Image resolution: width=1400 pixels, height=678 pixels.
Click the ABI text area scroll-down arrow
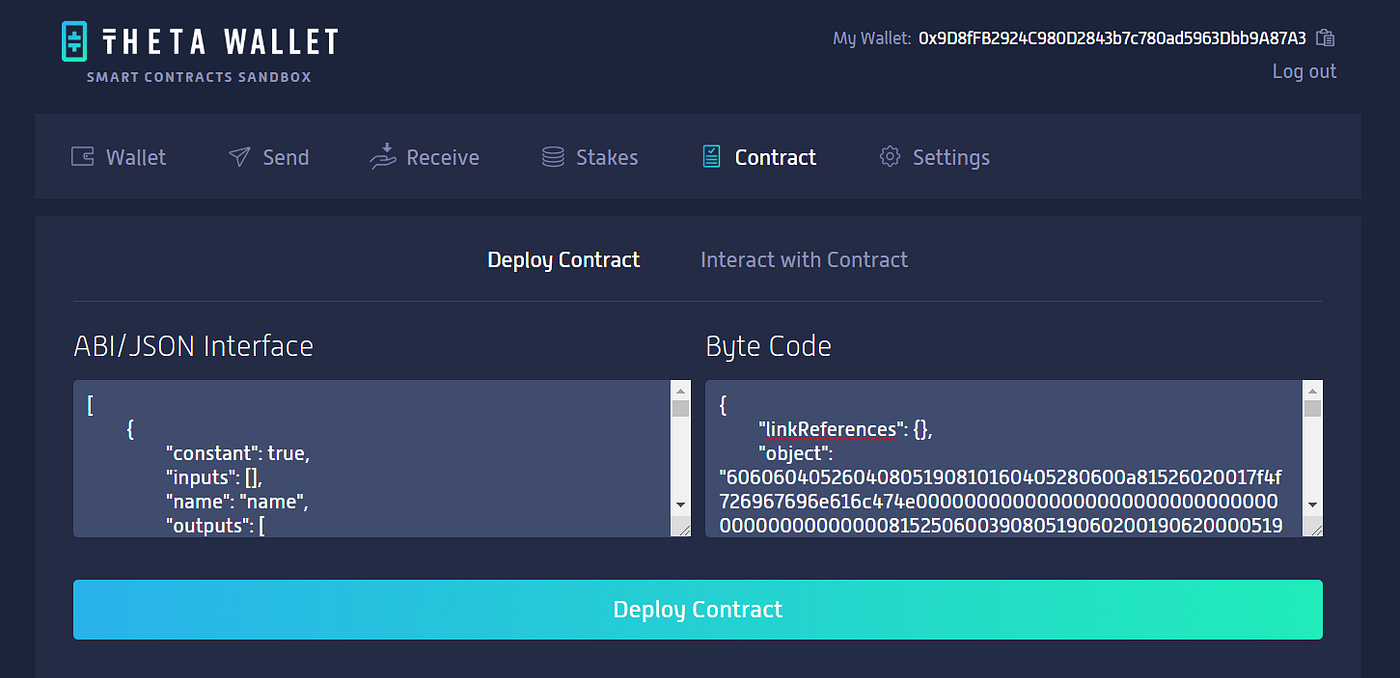click(681, 505)
